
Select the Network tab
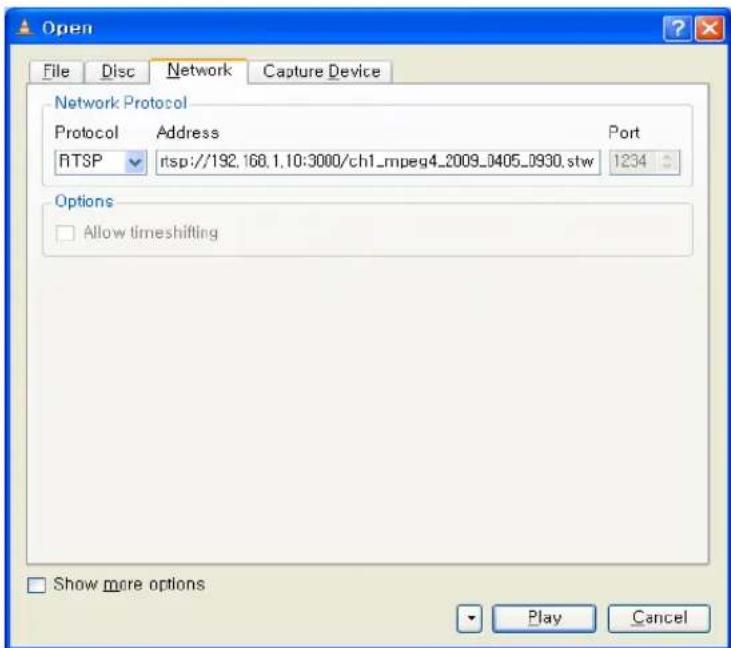point(199,70)
